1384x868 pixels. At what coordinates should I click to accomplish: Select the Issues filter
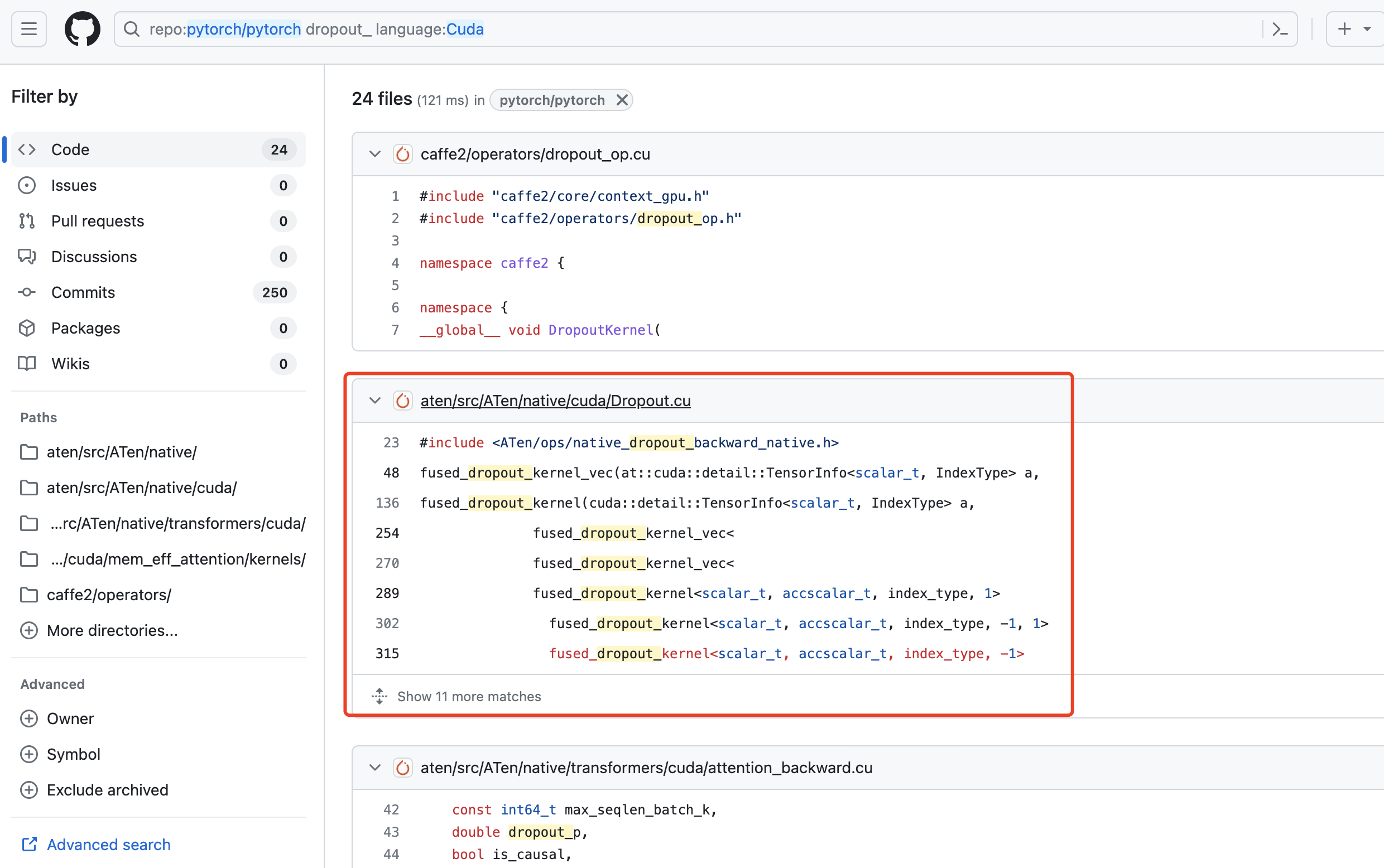coord(158,185)
